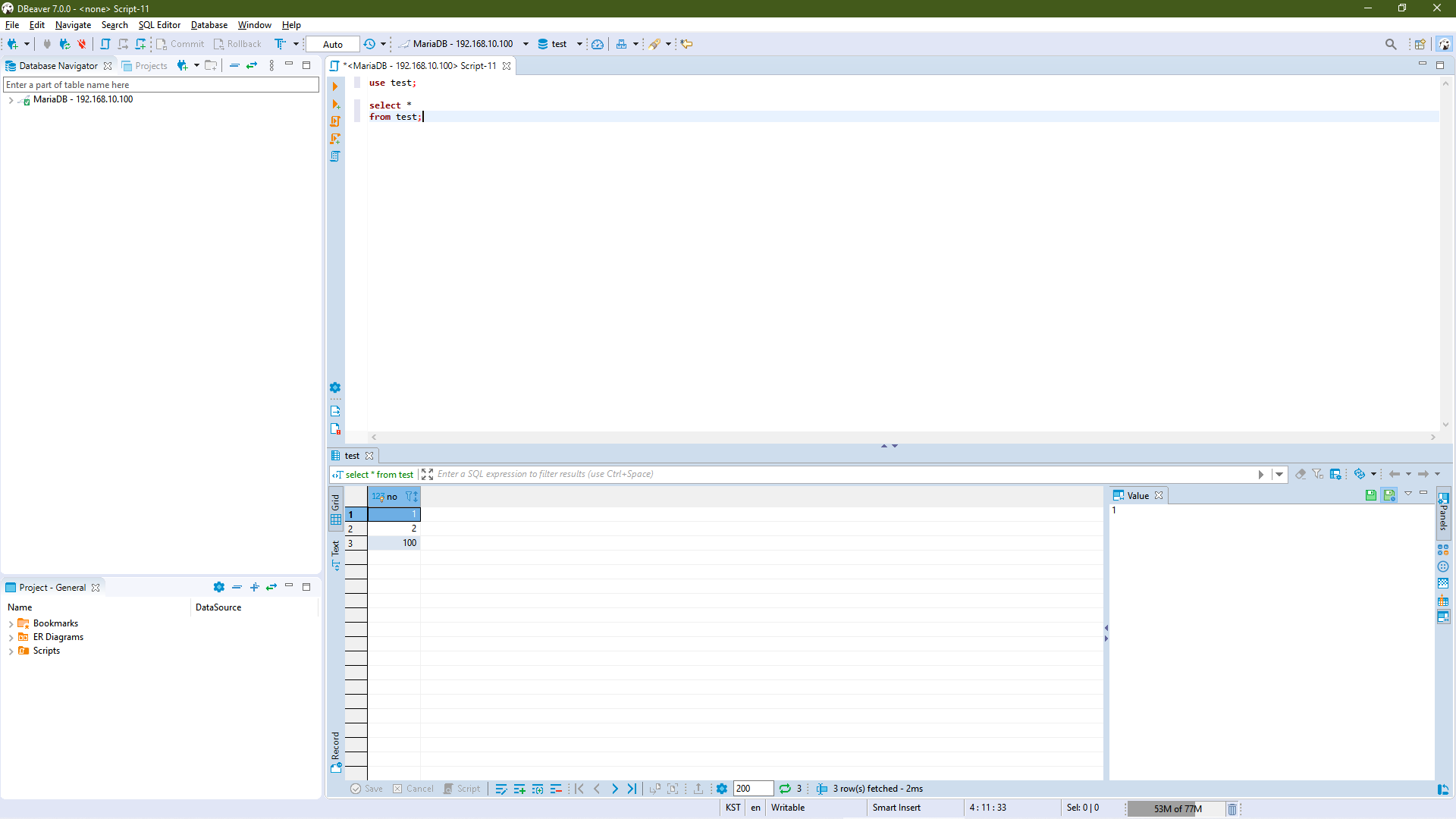The height and width of the screenshot is (819, 1456).
Task: Refresh the result set with green arrows
Action: [785, 789]
